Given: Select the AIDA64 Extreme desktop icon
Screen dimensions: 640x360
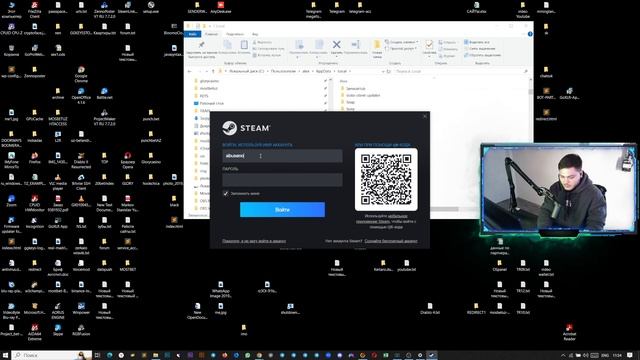Looking at the screenshot, I should [35, 332].
